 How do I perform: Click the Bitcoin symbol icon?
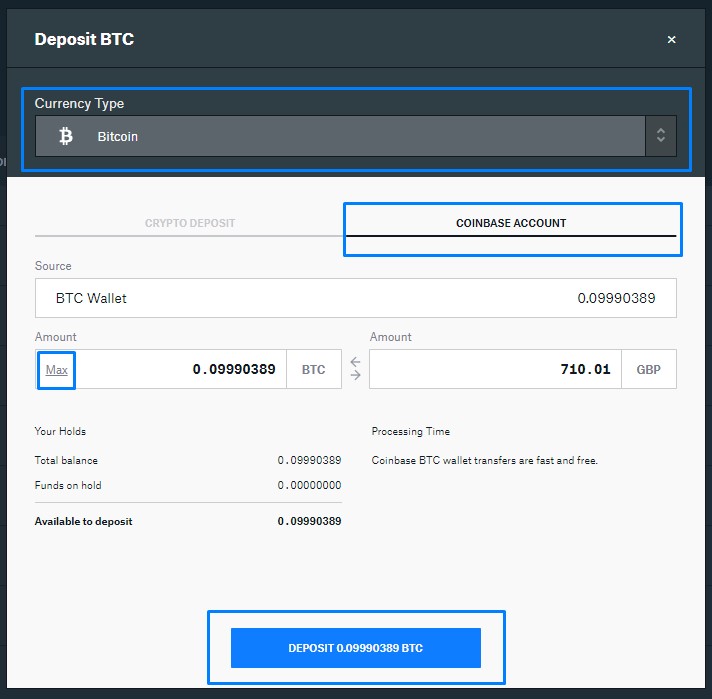pyautogui.click(x=66, y=136)
